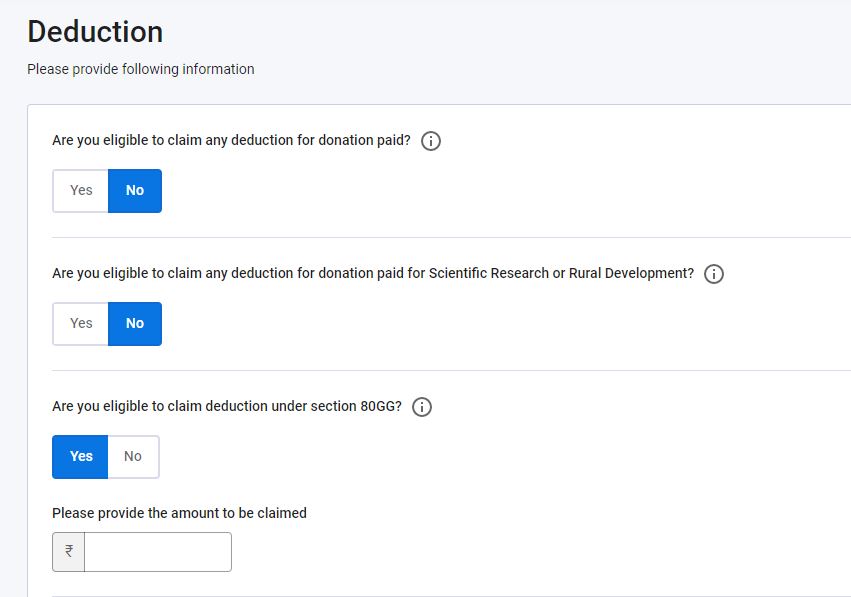Click divider line below Scientific Research toggle

[x=451, y=370]
